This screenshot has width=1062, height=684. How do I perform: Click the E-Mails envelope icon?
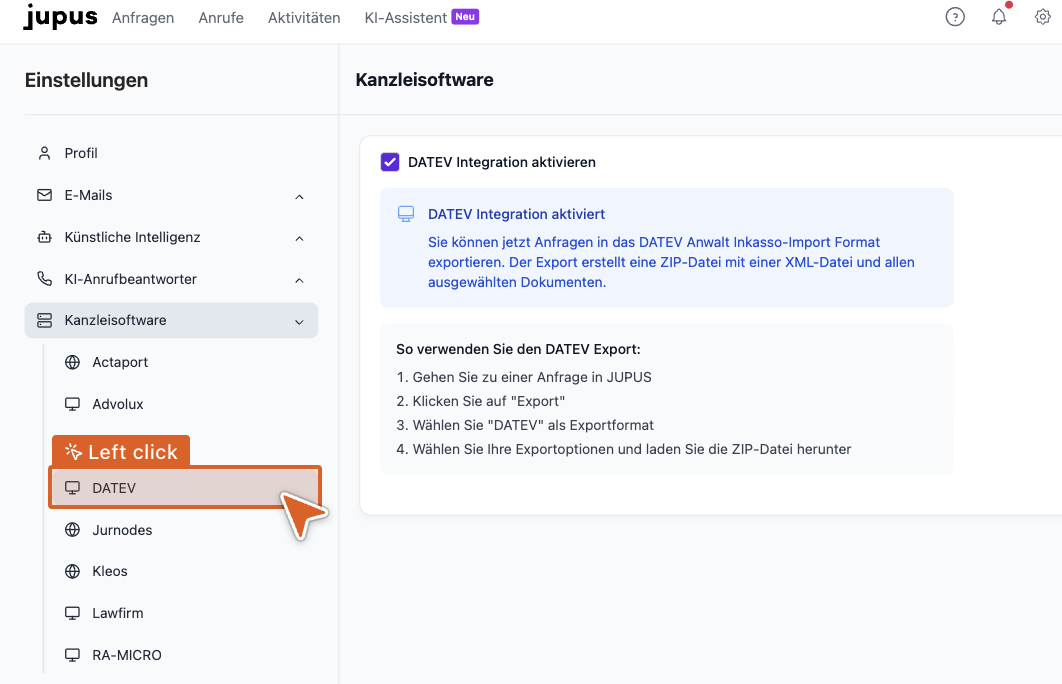pyautogui.click(x=45, y=195)
